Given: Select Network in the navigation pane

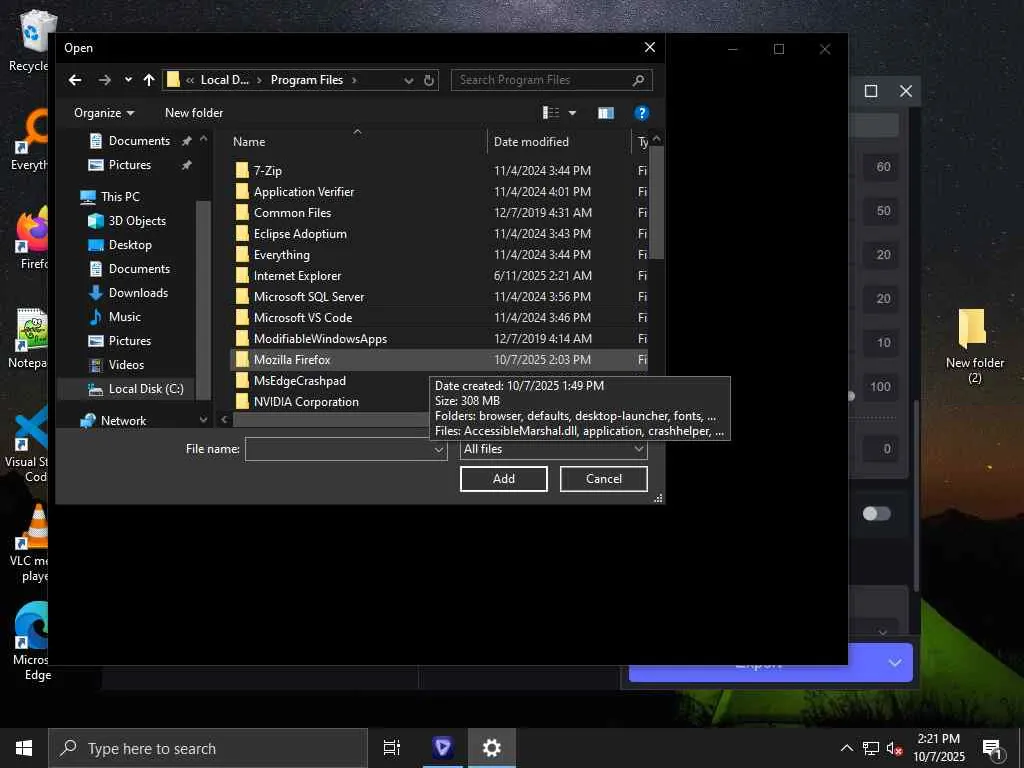Looking at the screenshot, I should click(x=123, y=421).
